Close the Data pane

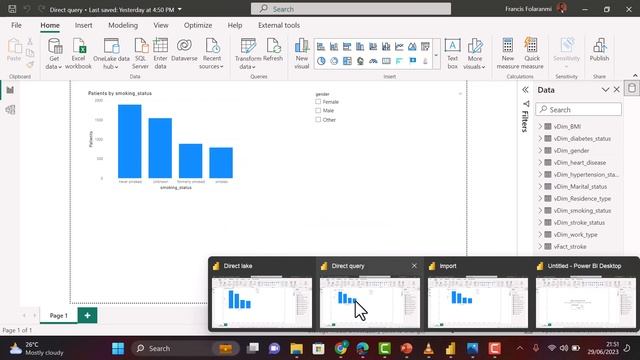[617, 90]
